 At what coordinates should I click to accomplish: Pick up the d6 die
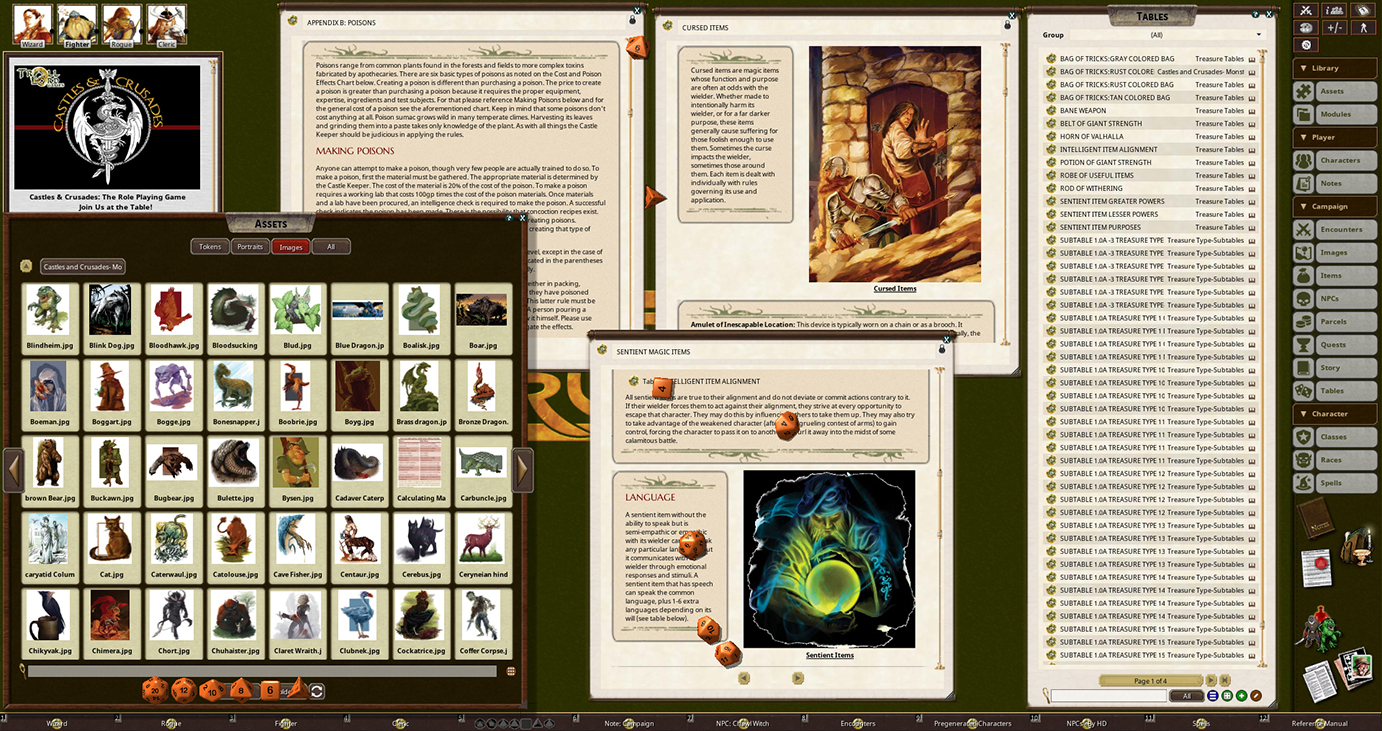point(269,690)
